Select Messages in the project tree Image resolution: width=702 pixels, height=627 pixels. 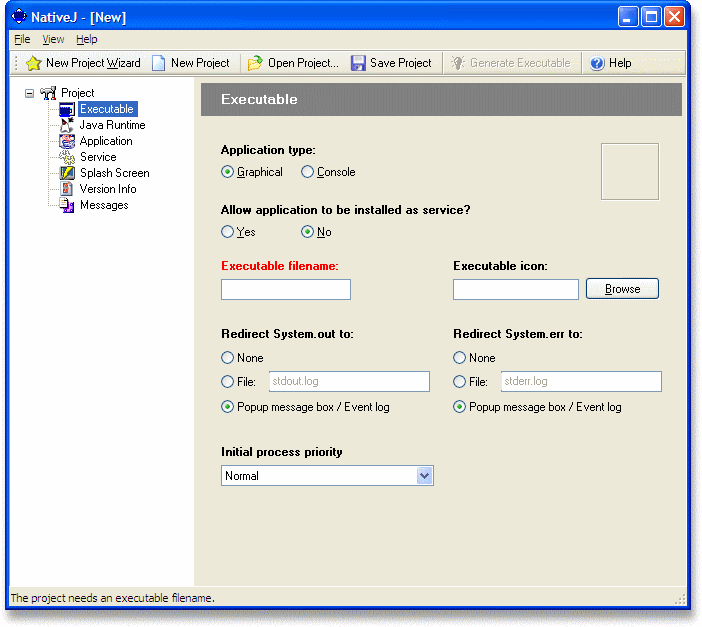pyautogui.click(x=104, y=205)
